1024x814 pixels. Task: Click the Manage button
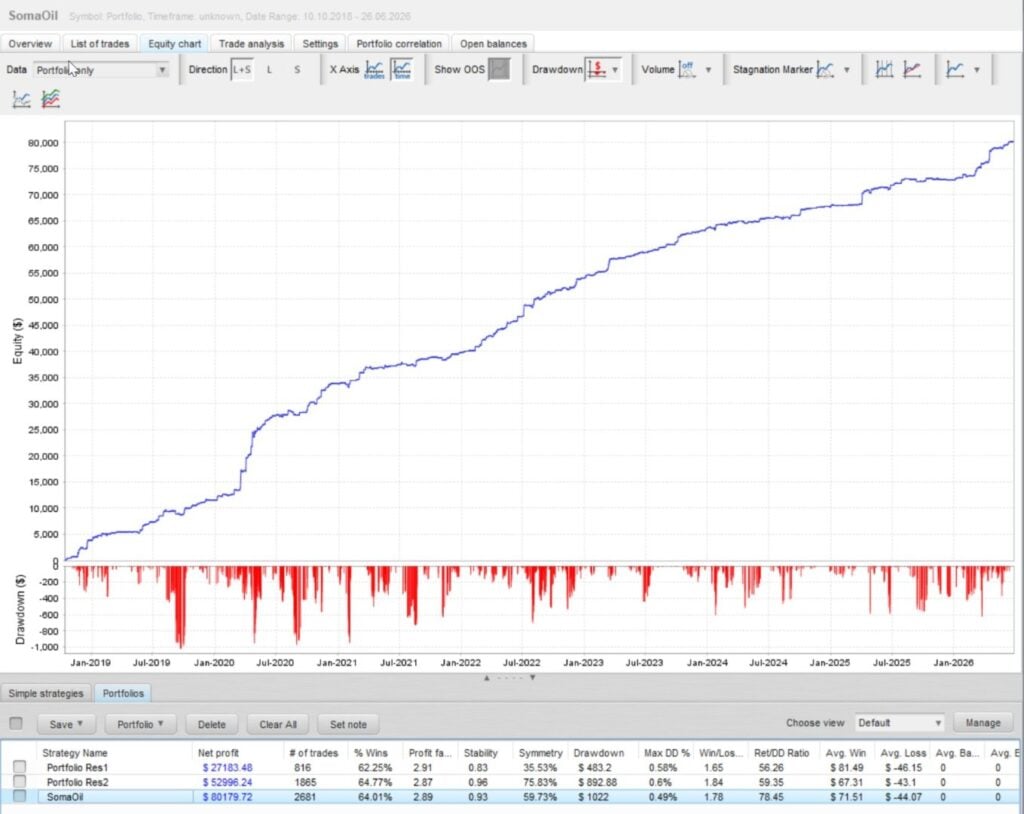click(x=983, y=723)
